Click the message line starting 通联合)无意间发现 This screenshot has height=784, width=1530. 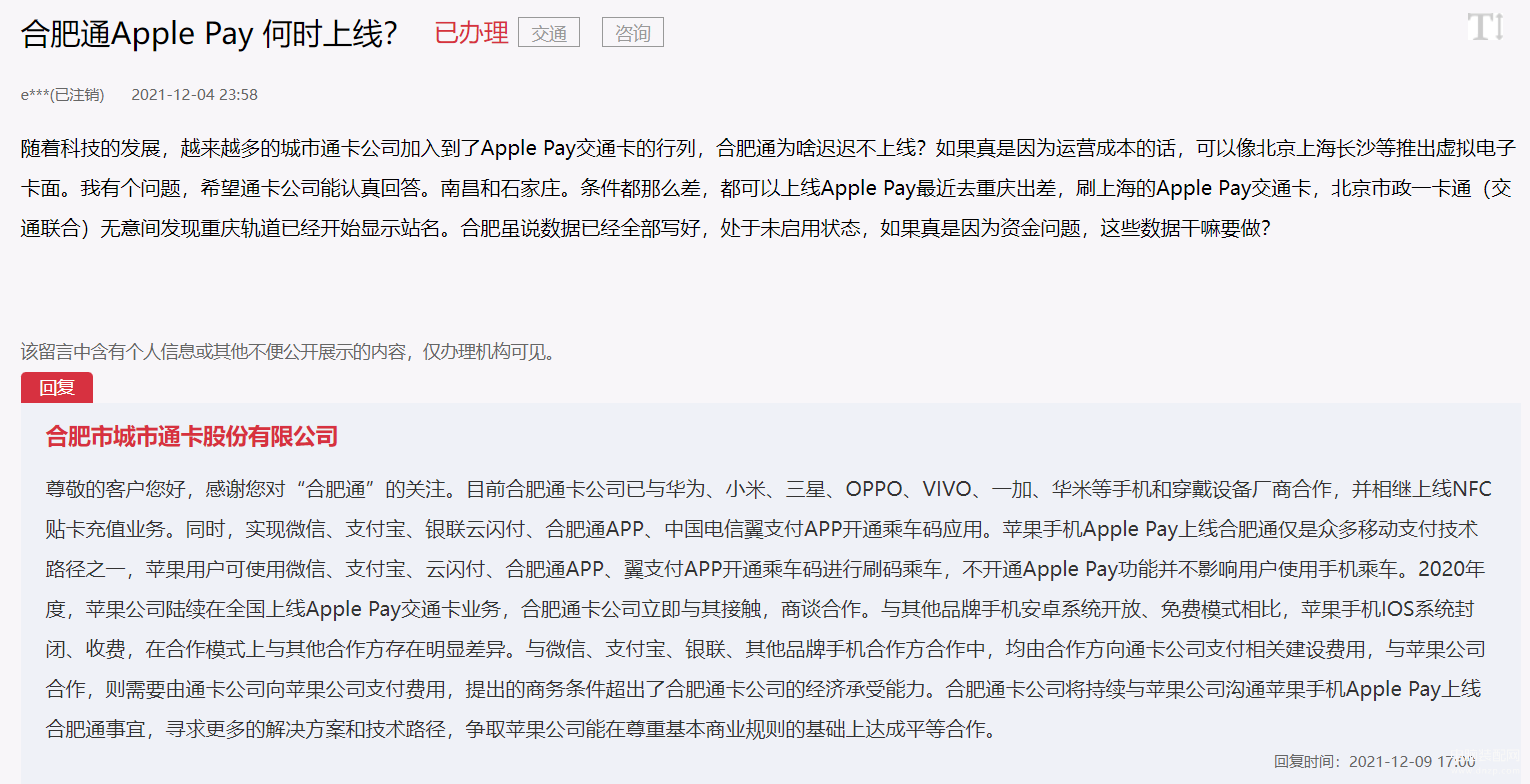646,227
